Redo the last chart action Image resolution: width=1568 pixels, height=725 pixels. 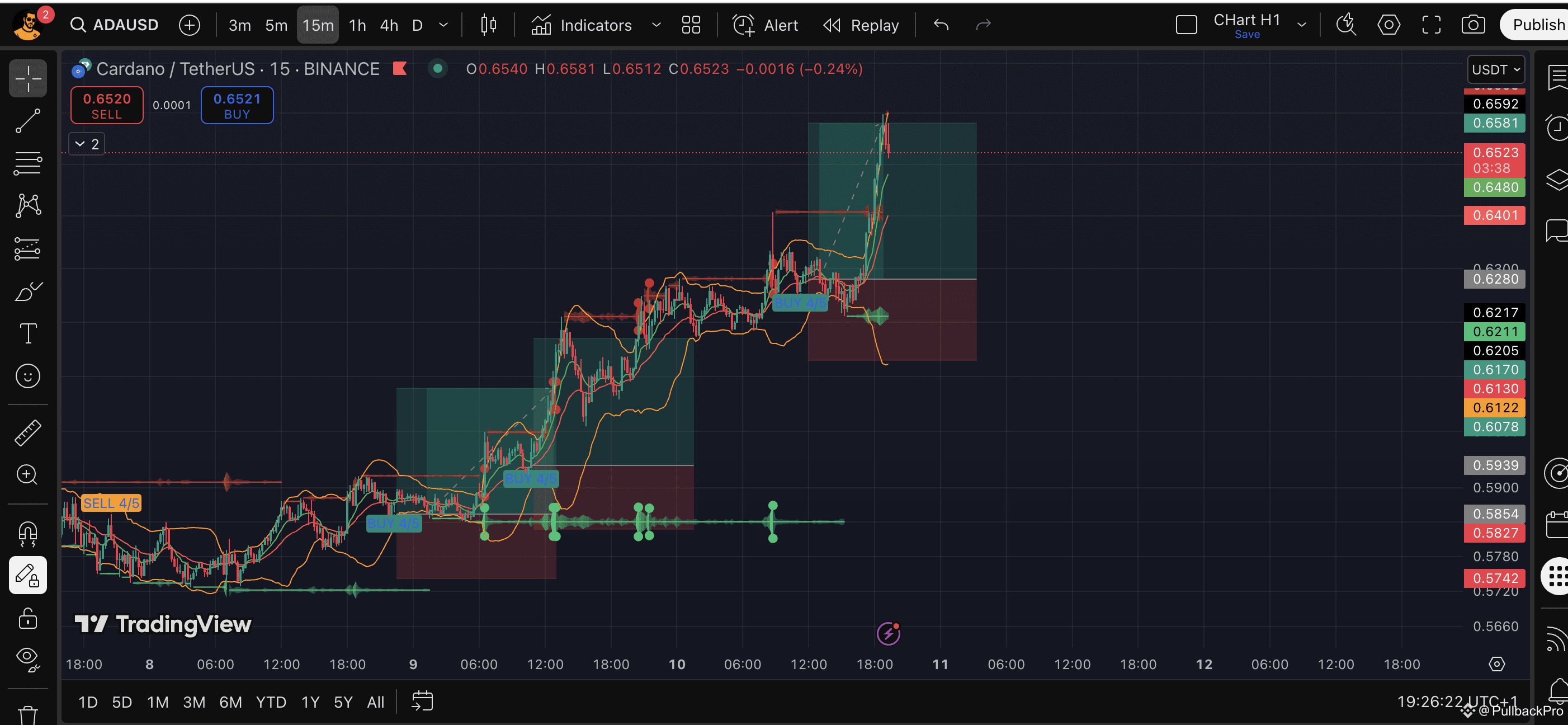pos(984,25)
